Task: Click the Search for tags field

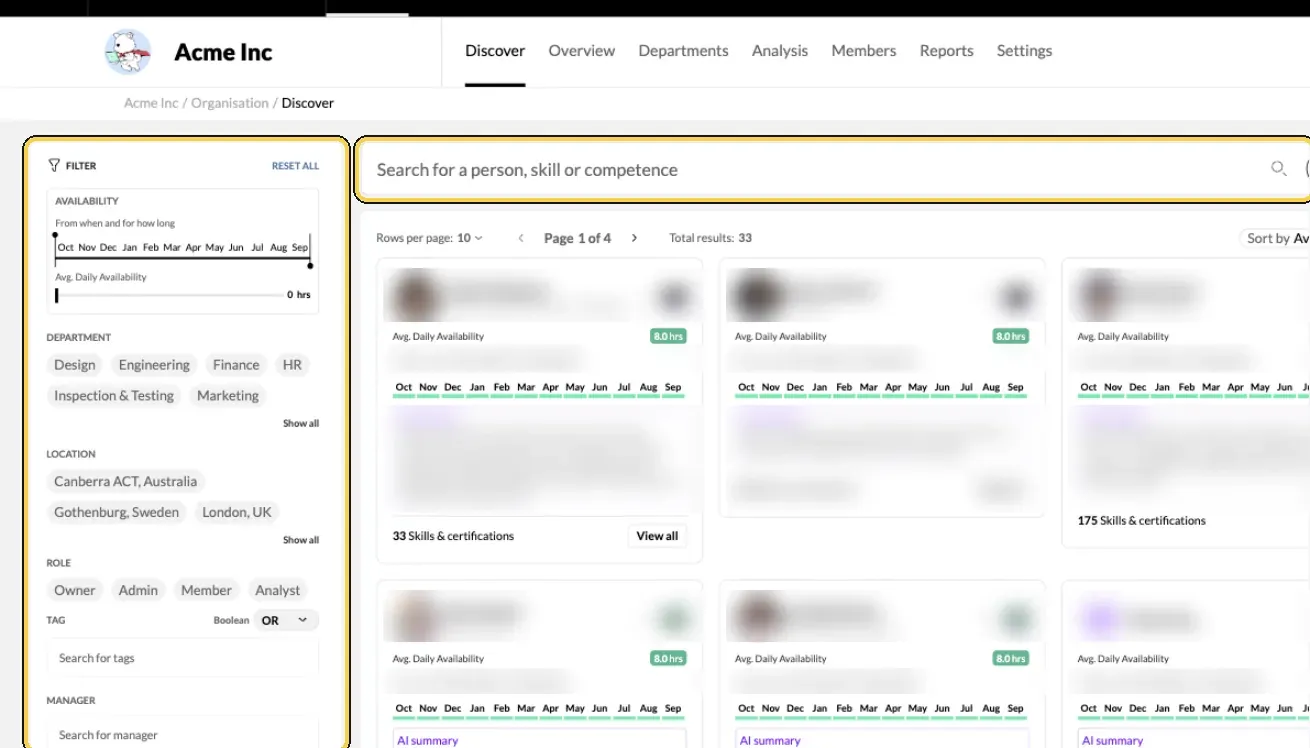Action: pyautogui.click(x=183, y=658)
